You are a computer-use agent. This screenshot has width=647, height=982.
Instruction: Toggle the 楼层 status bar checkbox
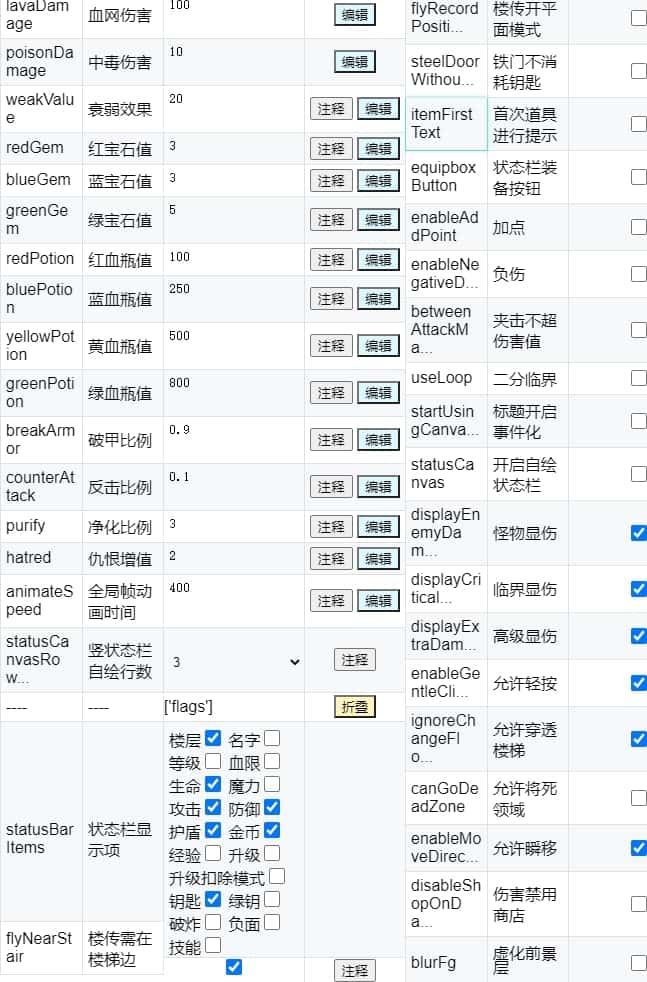(x=213, y=739)
